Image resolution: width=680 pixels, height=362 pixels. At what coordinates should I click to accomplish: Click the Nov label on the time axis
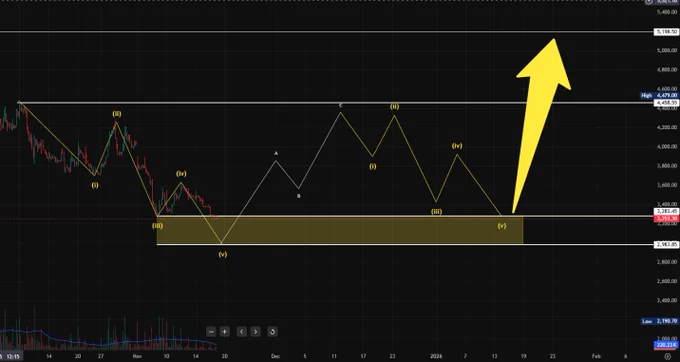tap(137, 356)
